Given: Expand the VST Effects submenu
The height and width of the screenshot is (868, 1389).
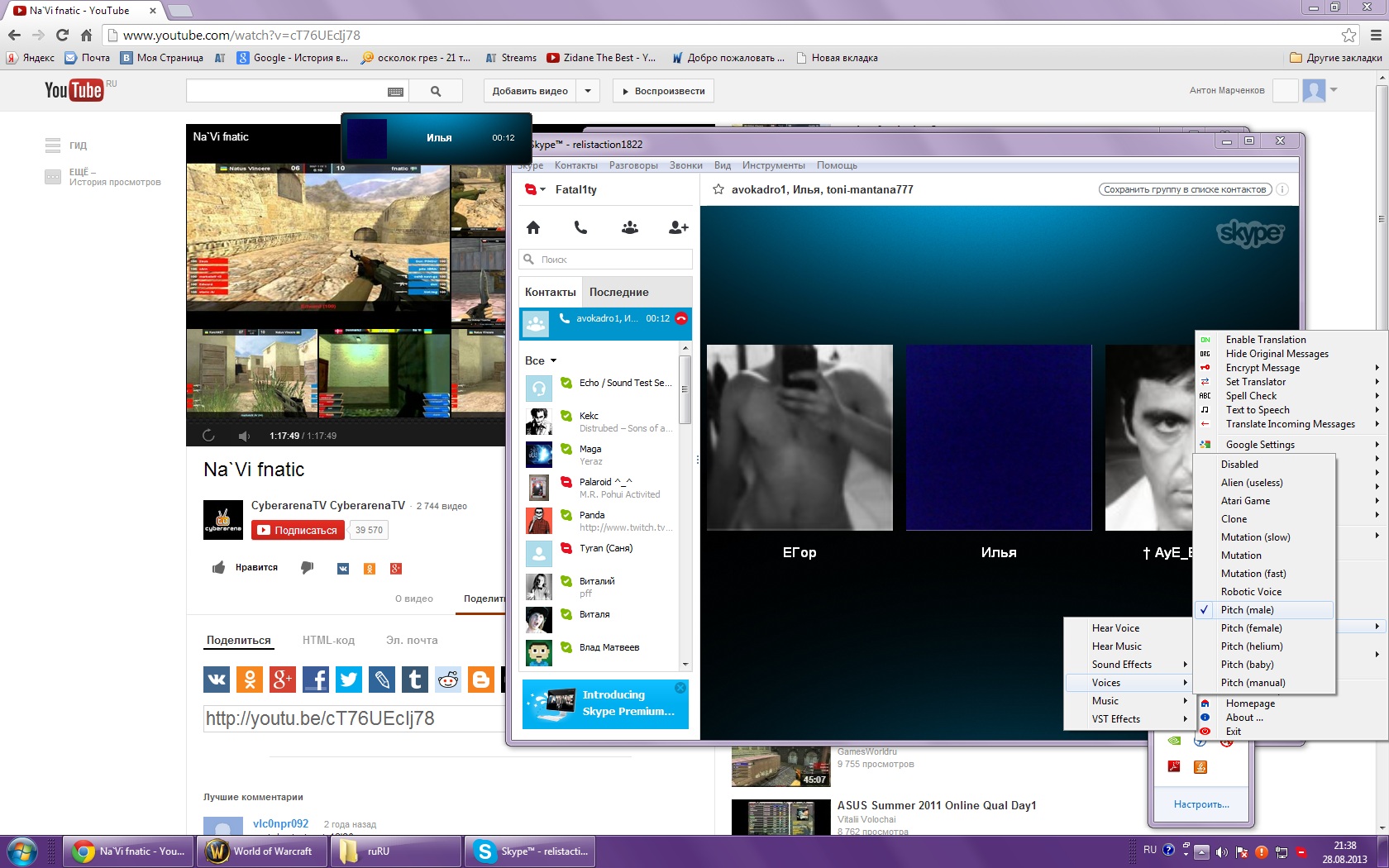Looking at the screenshot, I should click(x=1129, y=719).
